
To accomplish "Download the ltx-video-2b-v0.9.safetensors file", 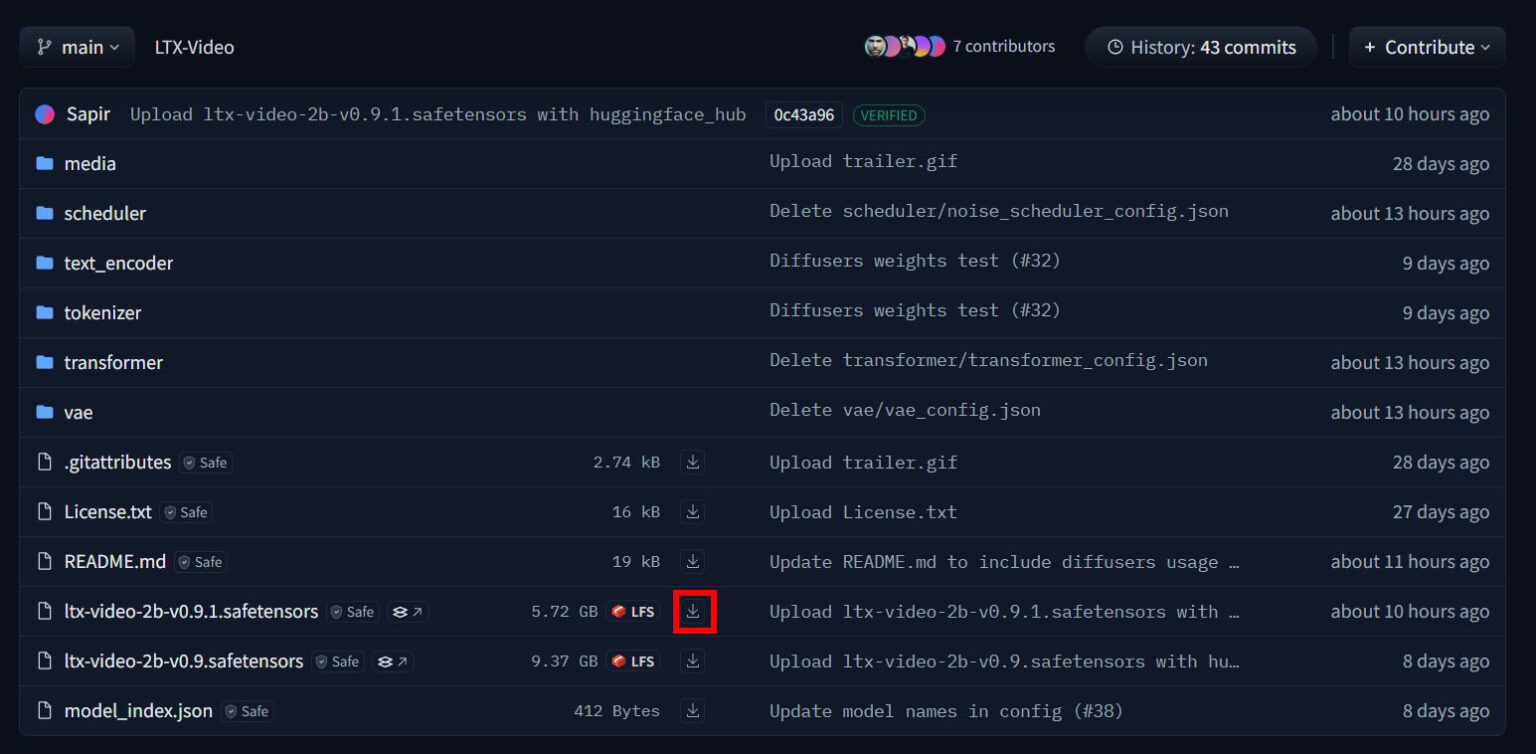I will pos(693,661).
